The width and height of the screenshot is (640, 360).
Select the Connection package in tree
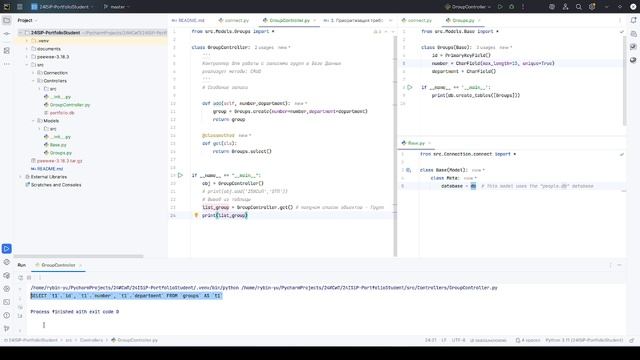(x=56, y=73)
